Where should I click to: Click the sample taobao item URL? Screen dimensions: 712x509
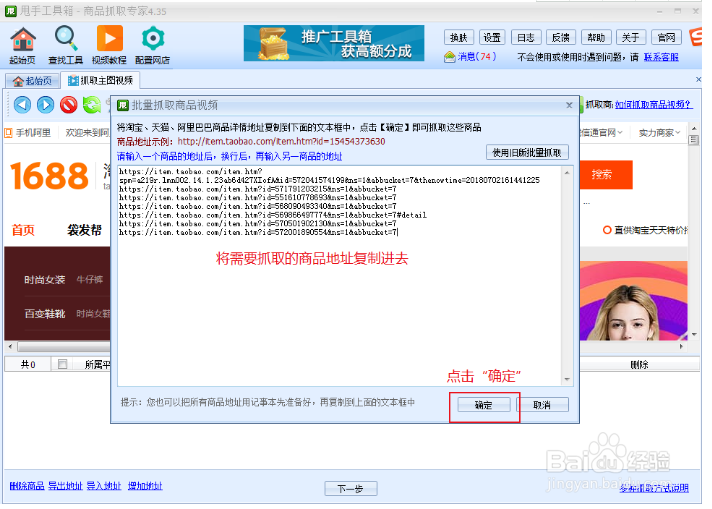click(281, 142)
